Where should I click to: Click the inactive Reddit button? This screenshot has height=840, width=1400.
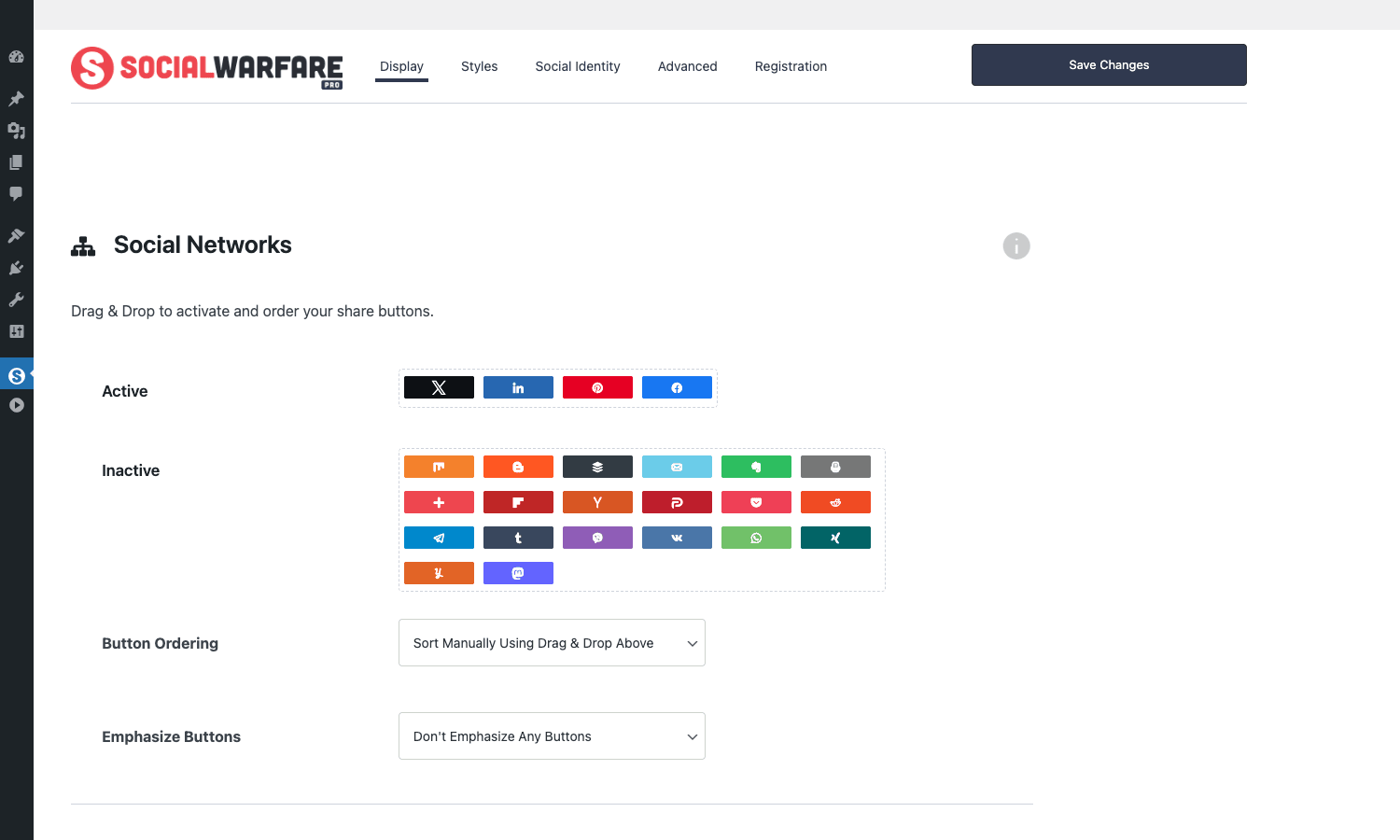click(x=835, y=502)
